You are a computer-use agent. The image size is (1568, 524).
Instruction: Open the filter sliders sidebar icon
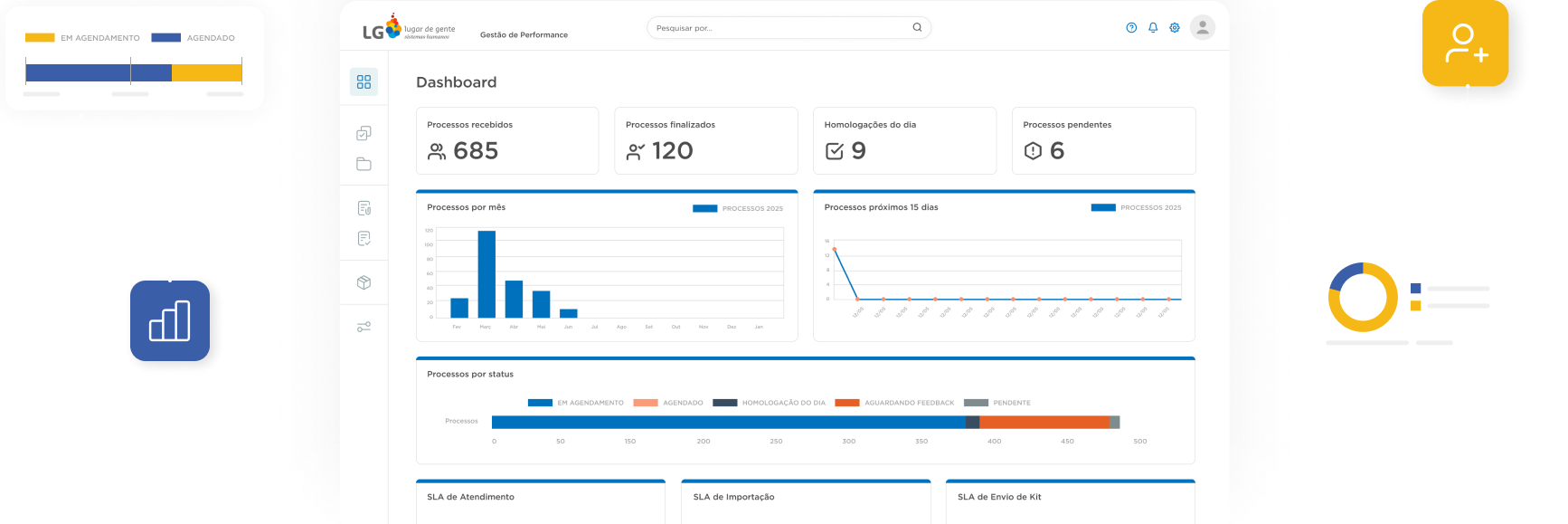[364, 327]
